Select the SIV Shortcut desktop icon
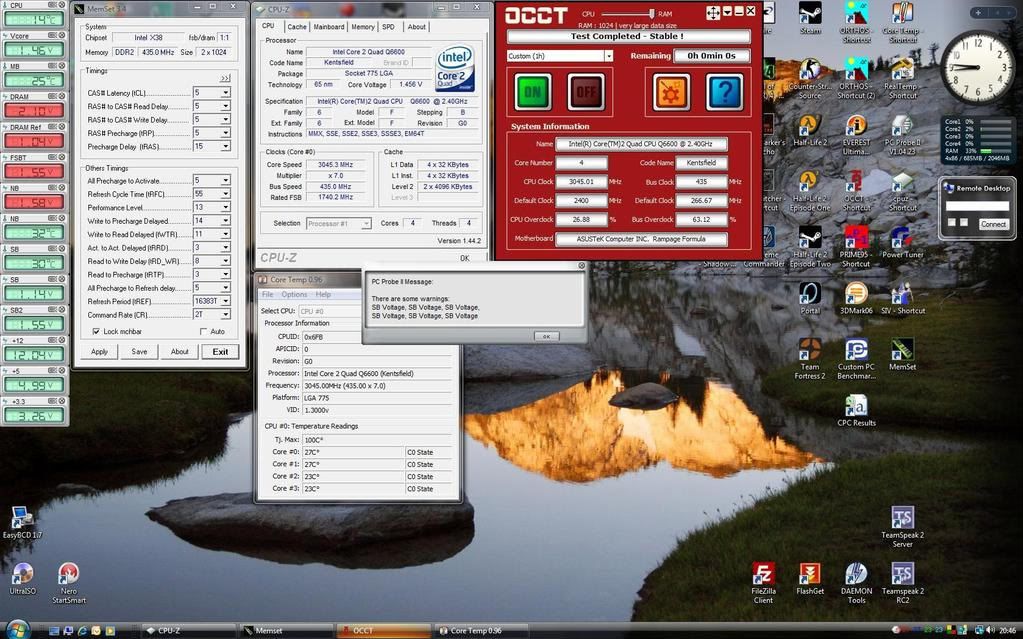 (x=902, y=298)
